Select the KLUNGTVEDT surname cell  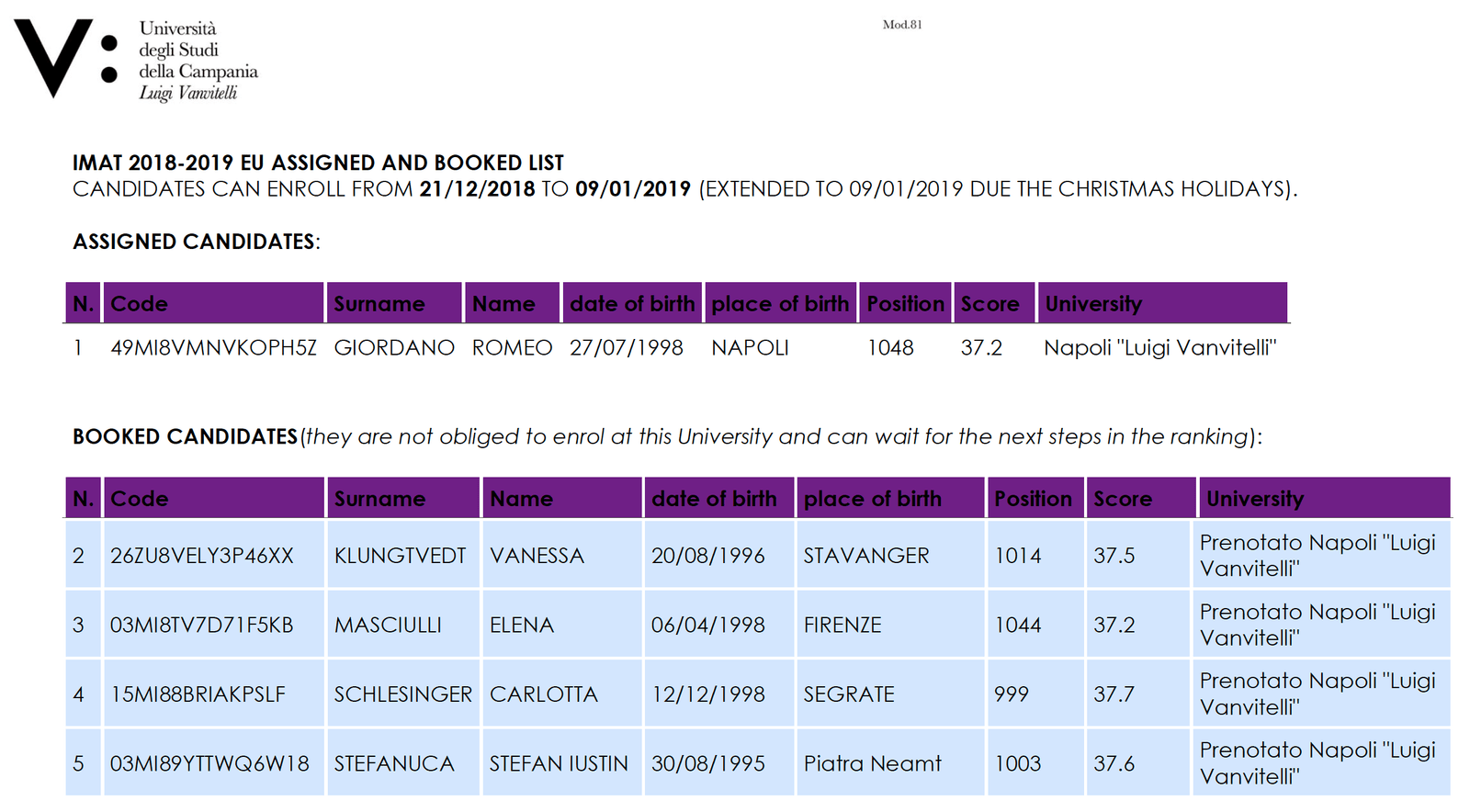pyautogui.click(x=400, y=556)
